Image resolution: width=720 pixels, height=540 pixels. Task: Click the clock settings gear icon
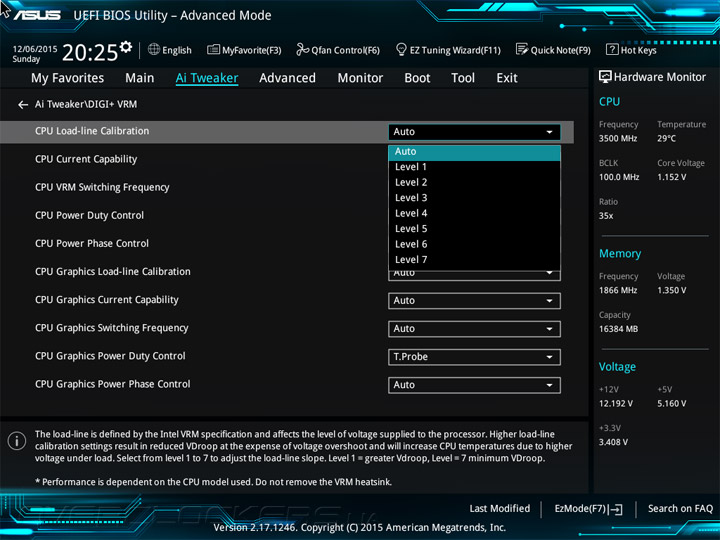click(x=126, y=46)
